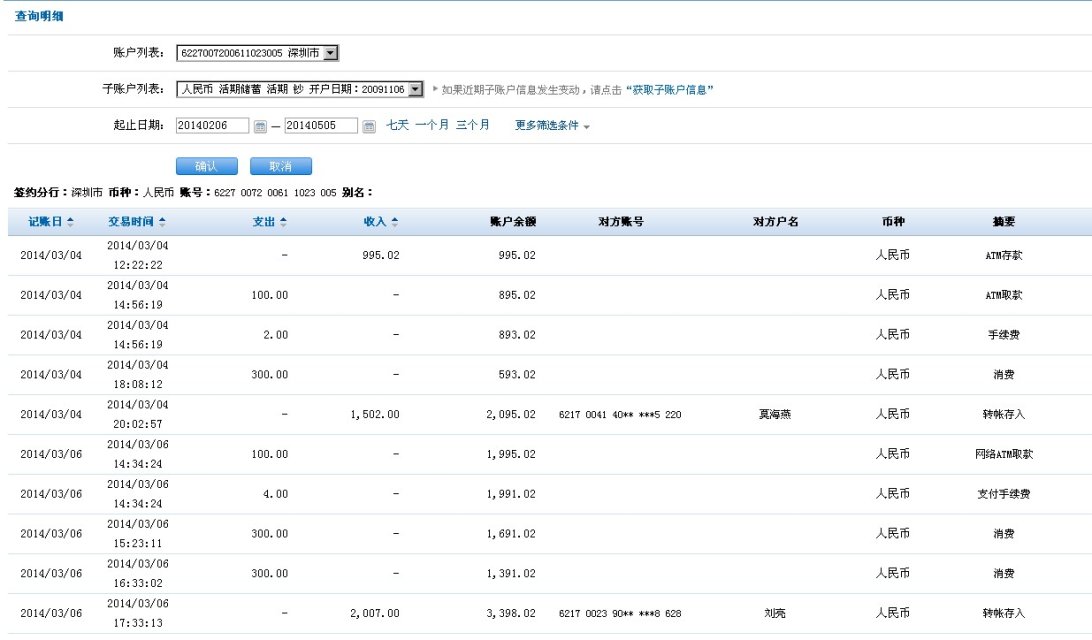Screen dimensions: 1092x640
Task: Open the end date calendar picker
Action: click(x=368, y=126)
